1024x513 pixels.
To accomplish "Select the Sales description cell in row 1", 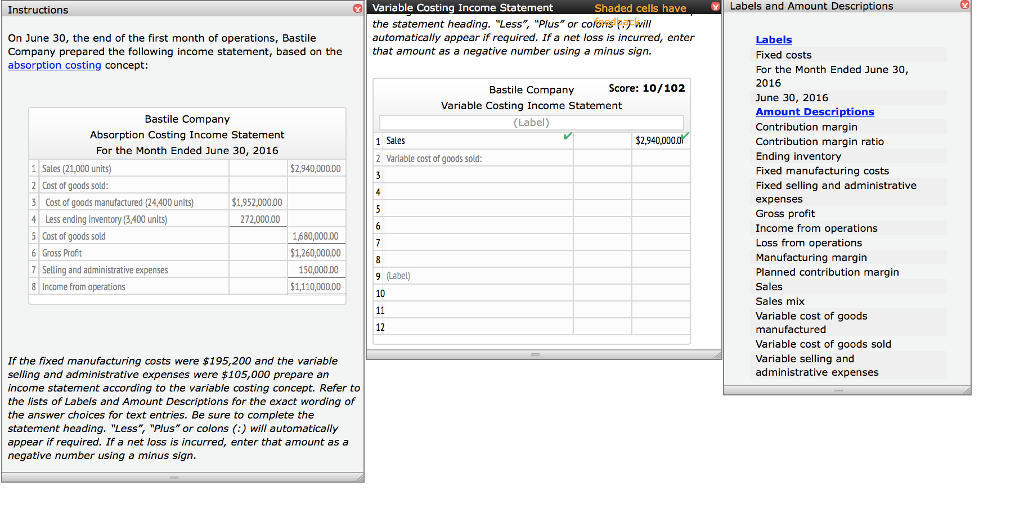I will pyautogui.click(x=478, y=141).
